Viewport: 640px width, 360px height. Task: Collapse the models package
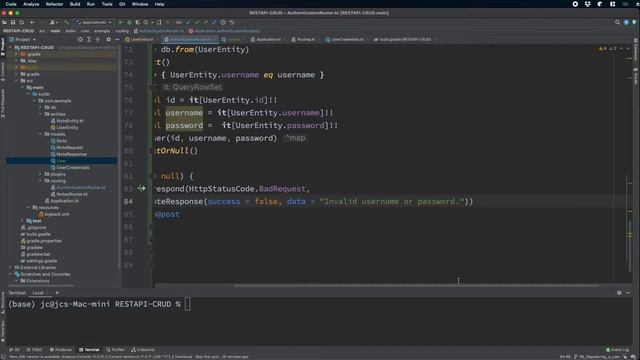coord(40,134)
